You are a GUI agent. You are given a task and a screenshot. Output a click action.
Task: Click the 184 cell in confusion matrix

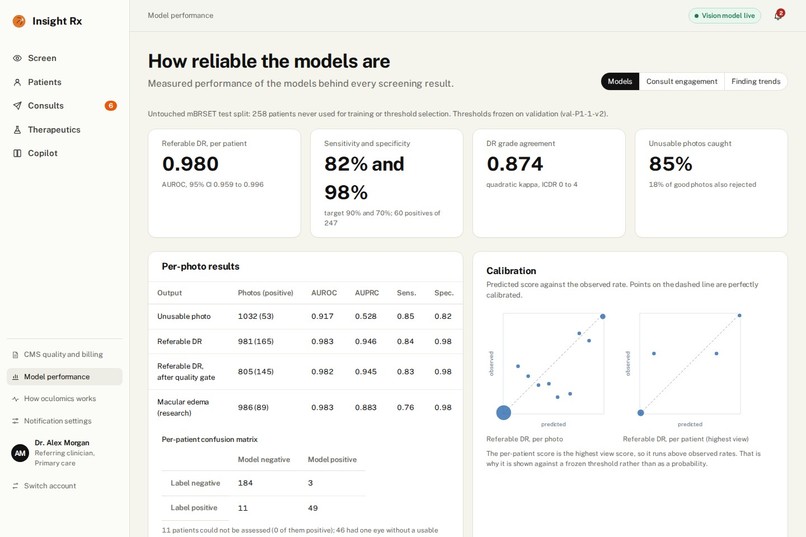point(245,483)
